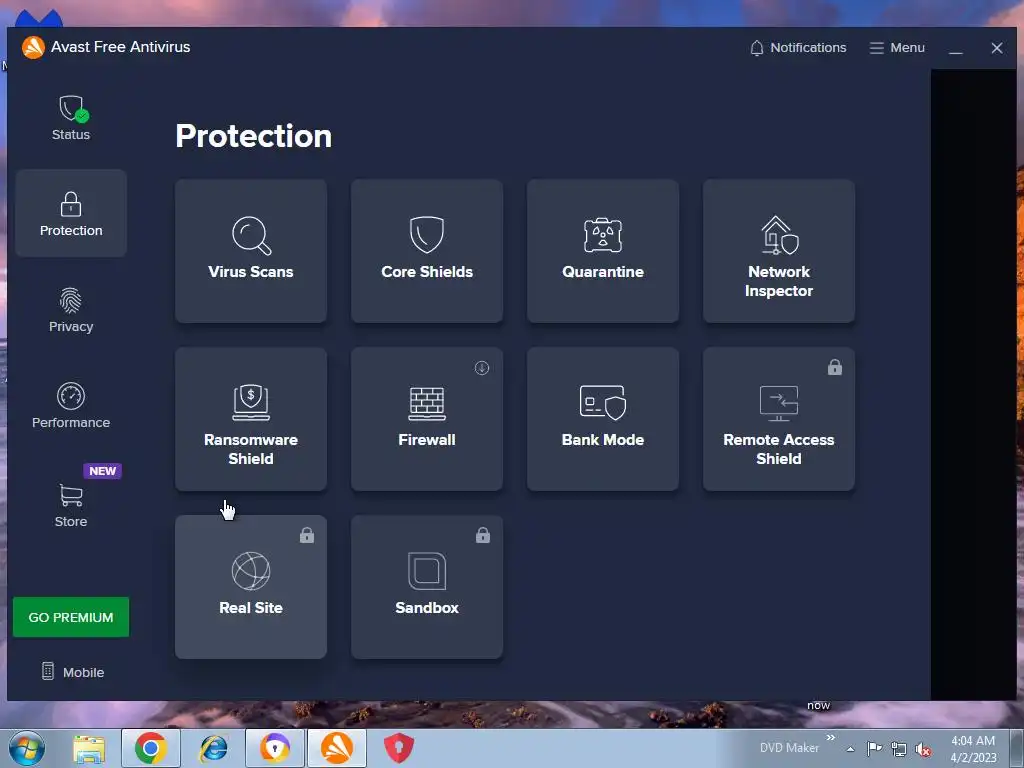1024x768 pixels.
Task: Show hidden system tray icons
Action: [x=850, y=749]
